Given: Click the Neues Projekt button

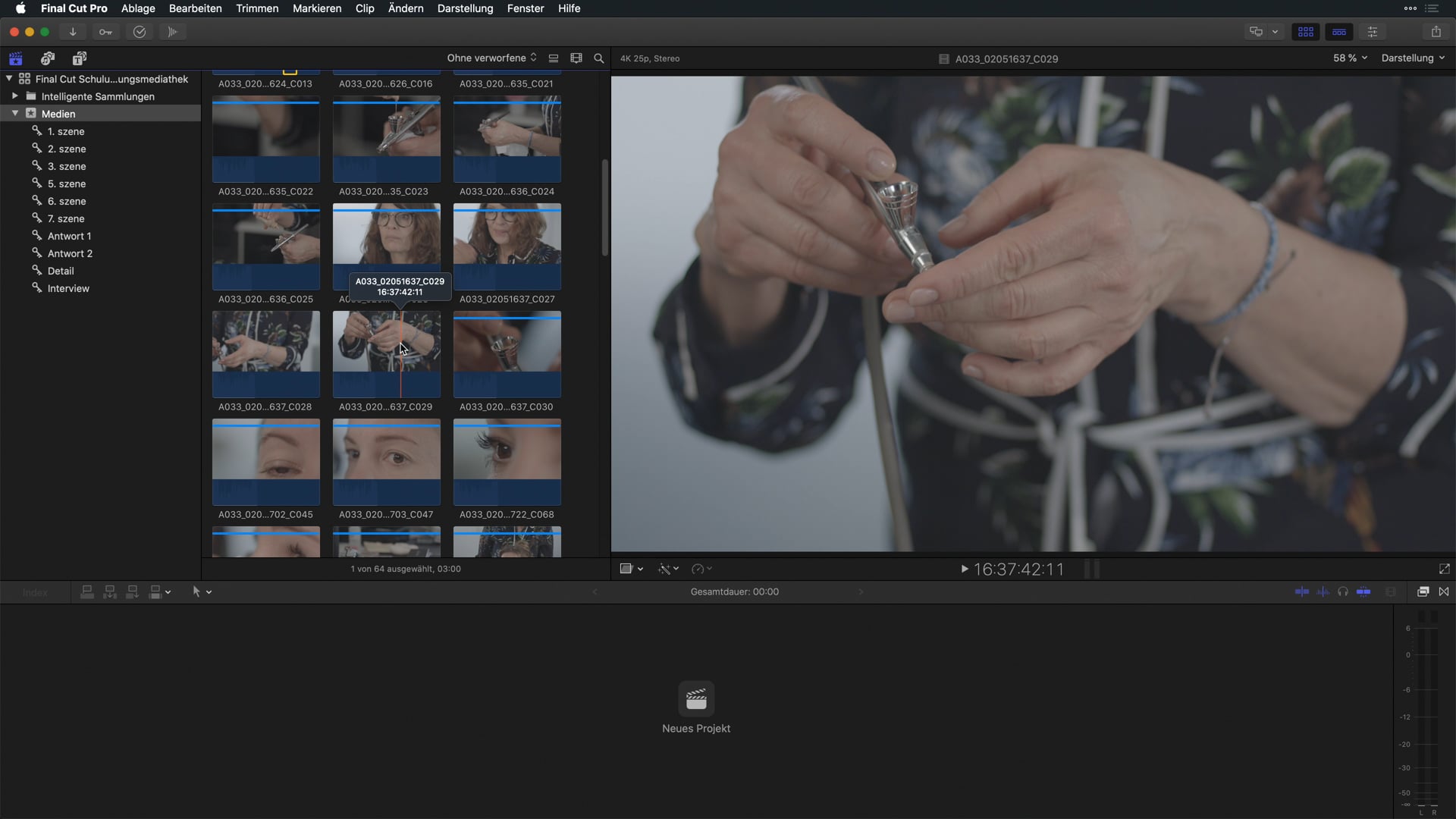Looking at the screenshot, I should [696, 699].
